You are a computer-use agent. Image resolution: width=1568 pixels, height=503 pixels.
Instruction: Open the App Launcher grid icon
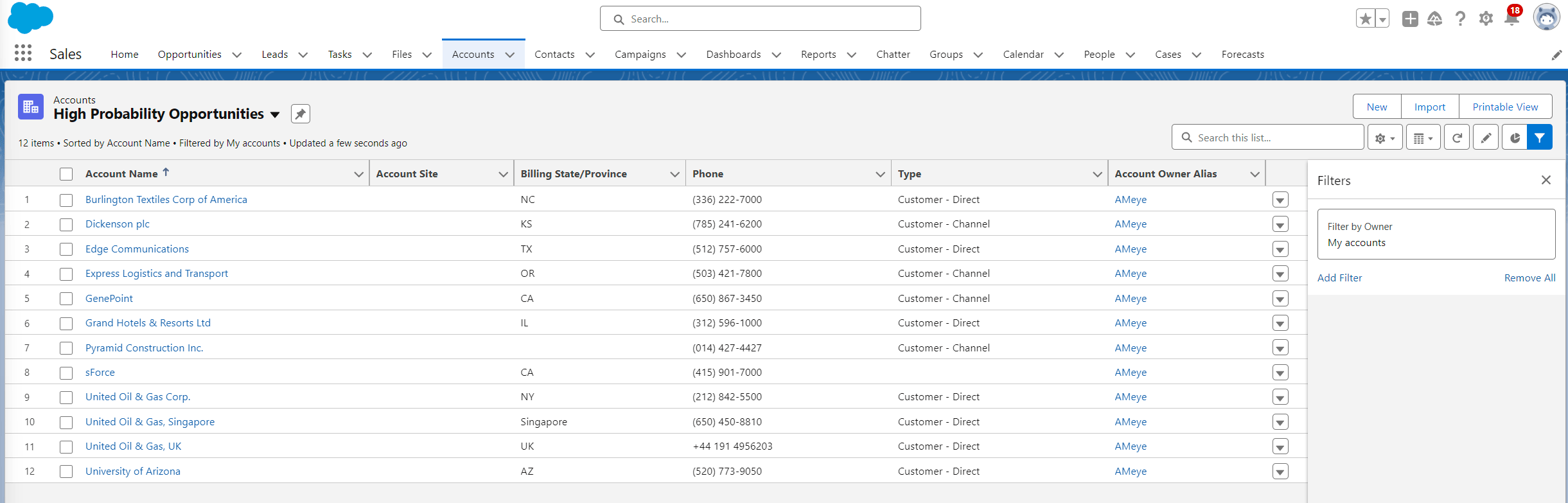tap(23, 53)
